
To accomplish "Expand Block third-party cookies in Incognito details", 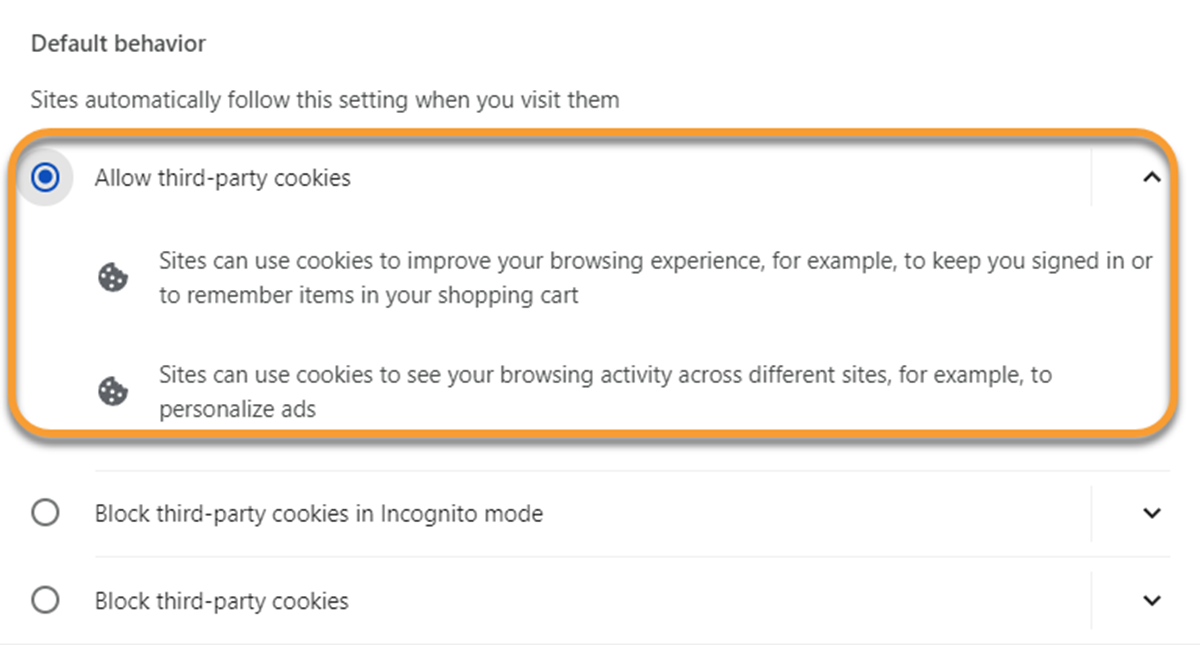I will tap(1152, 513).
